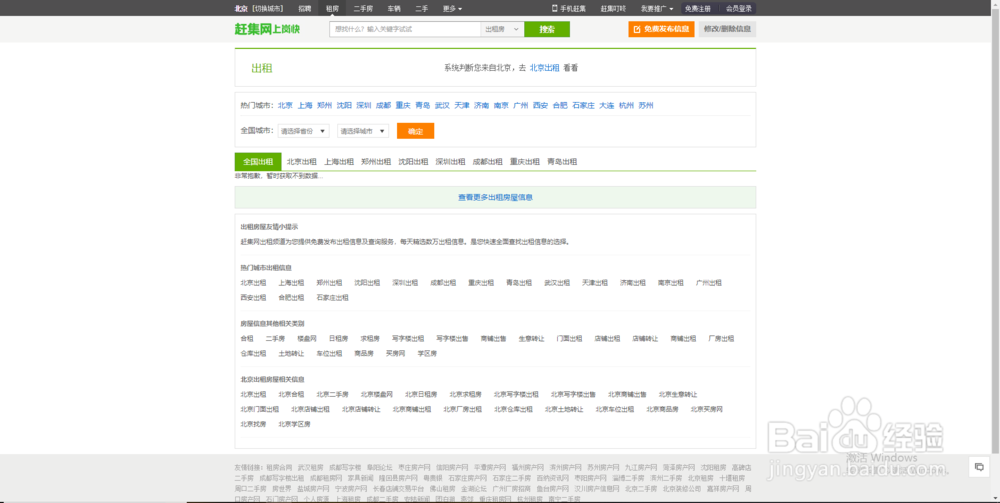Click the 北京日租房 link
This screenshot has width=1000, height=503.
pos(421,395)
